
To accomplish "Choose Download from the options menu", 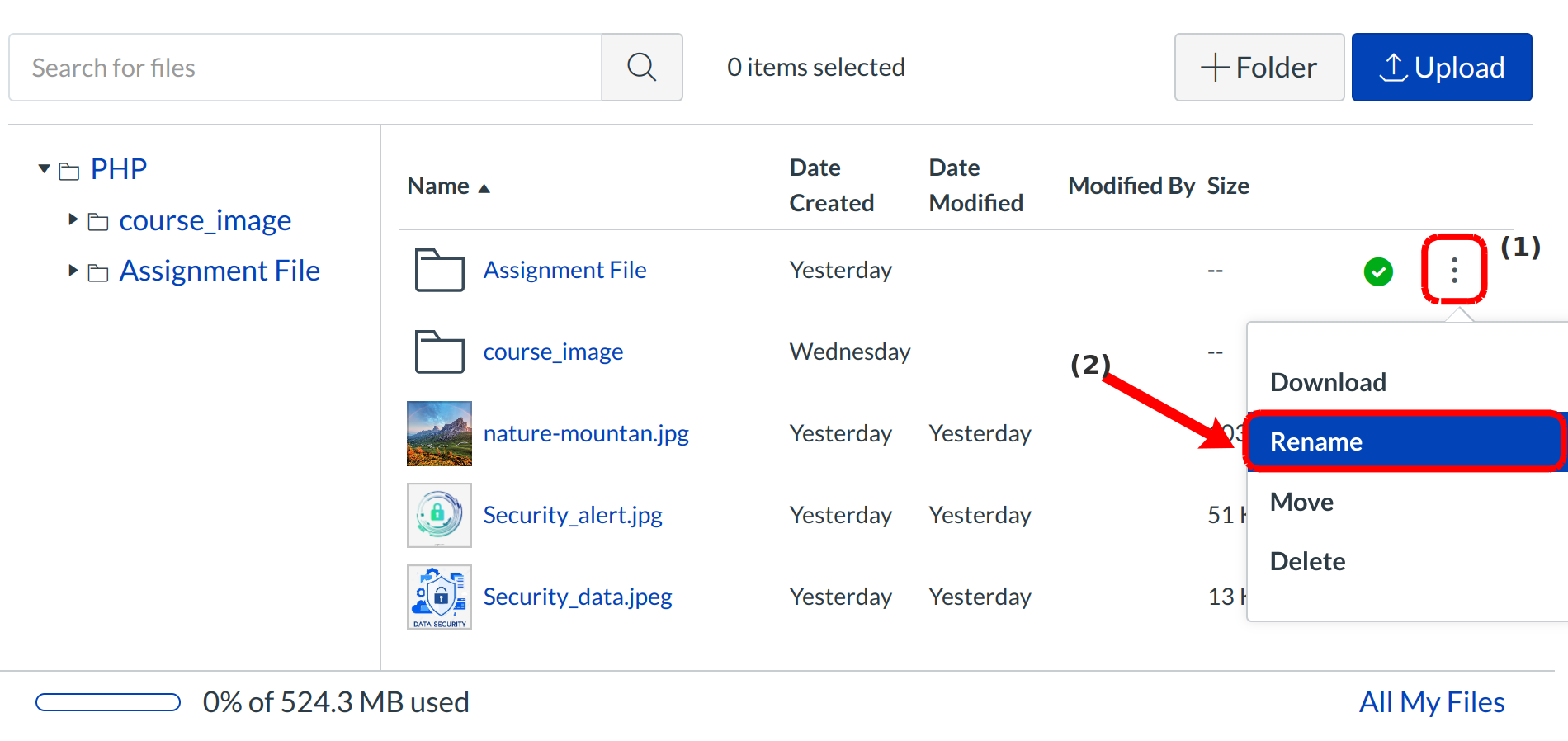I will pos(1327,382).
